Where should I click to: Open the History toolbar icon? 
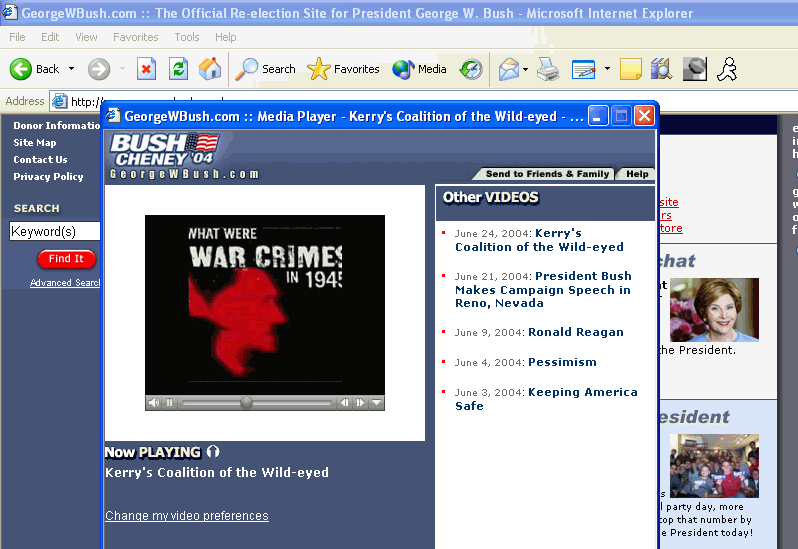point(471,69)
